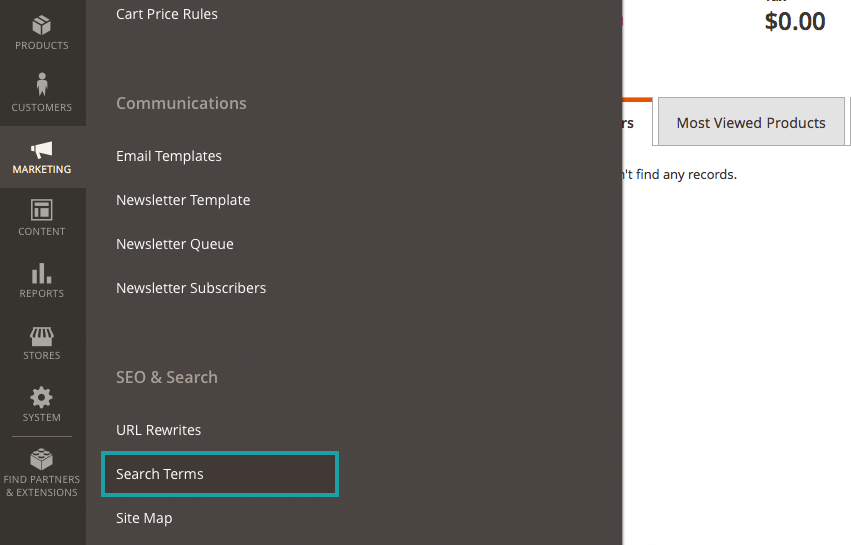Select the Marketing megaphone icon
The height and width of the screenshot is (545, 851).
(42, 150)
